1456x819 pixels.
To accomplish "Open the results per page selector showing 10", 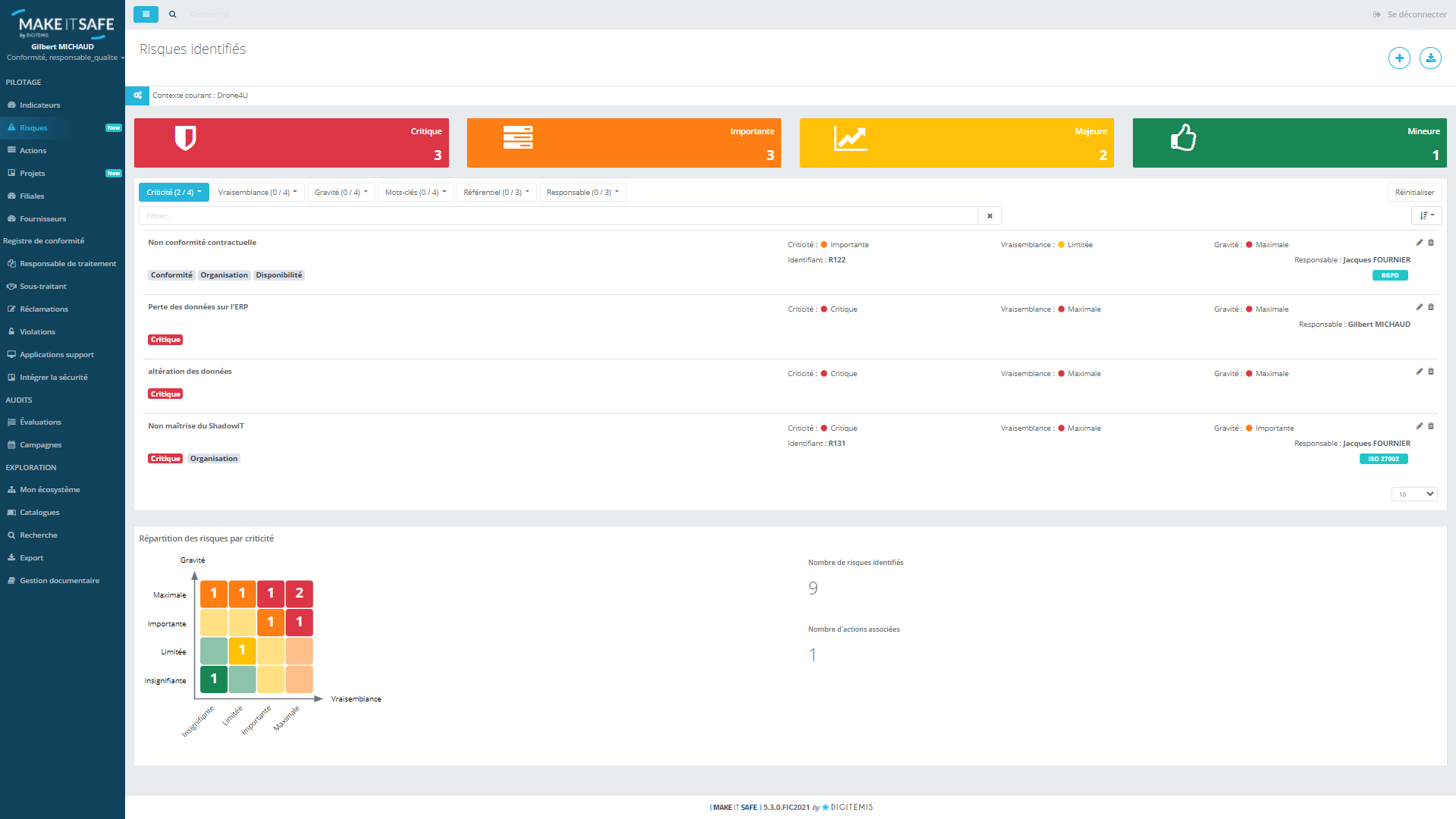I will click(x=1414, y=494).
